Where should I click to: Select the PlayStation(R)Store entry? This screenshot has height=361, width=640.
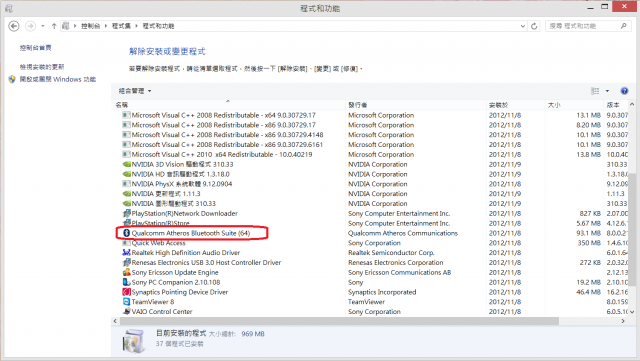[x=160, y=223]
